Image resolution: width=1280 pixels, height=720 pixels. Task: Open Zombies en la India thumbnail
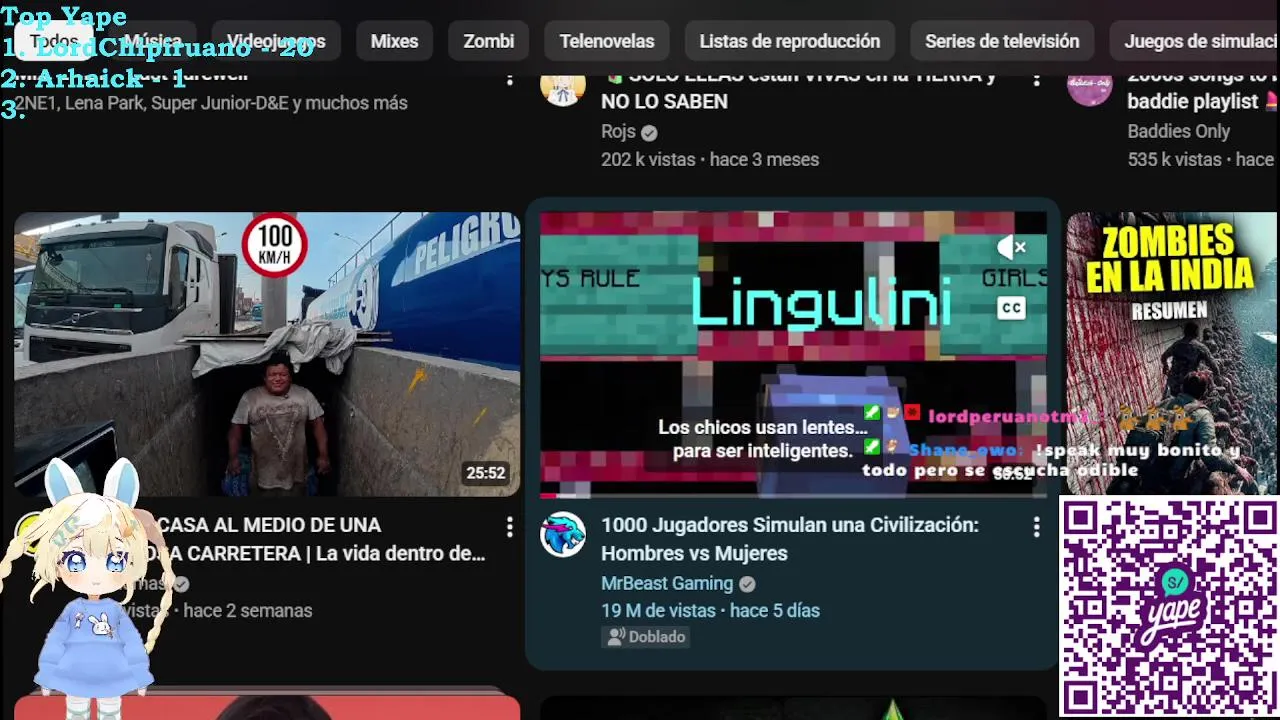coord(1173,354)
